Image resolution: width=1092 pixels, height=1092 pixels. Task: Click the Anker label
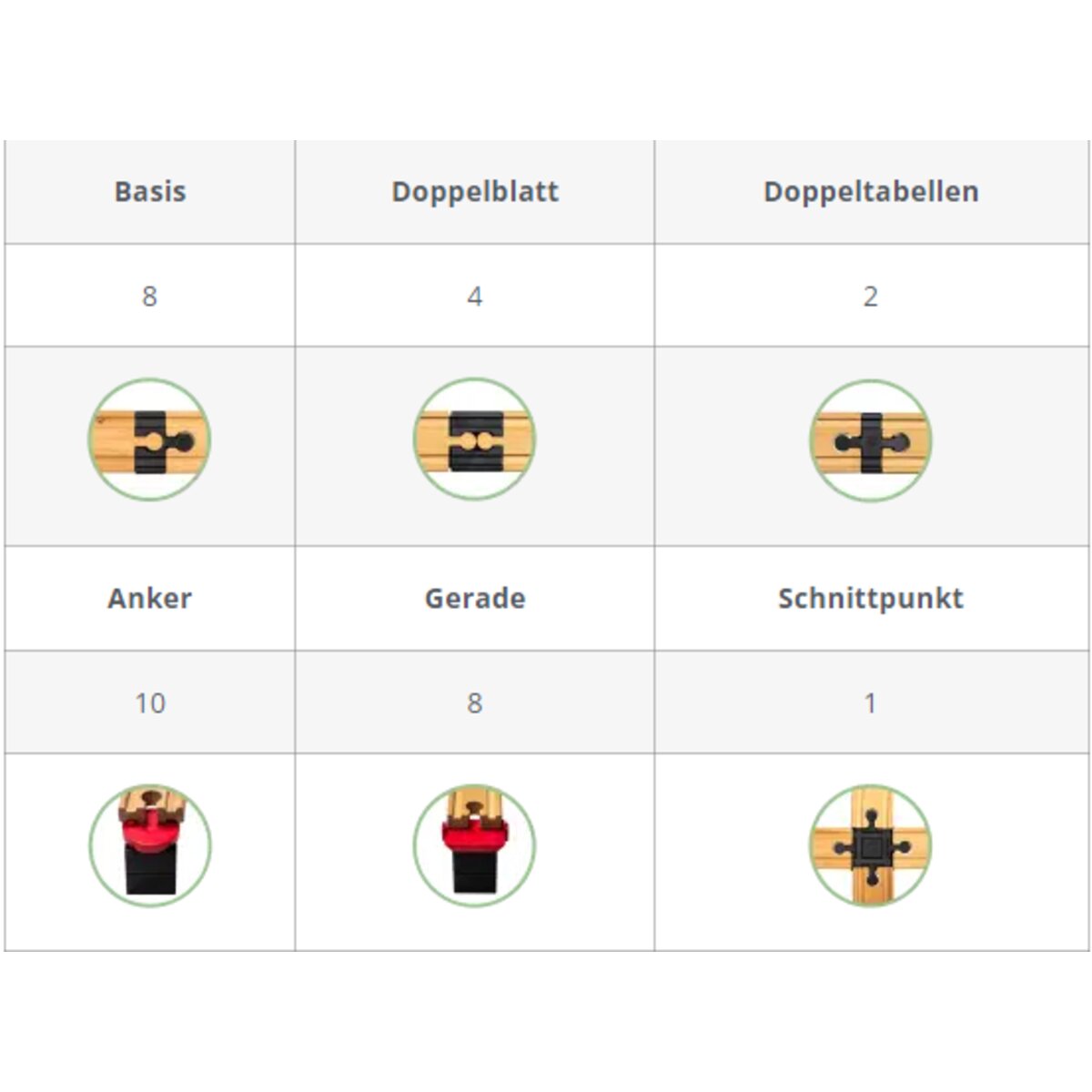pyautogui.click(x=150, y=599)
